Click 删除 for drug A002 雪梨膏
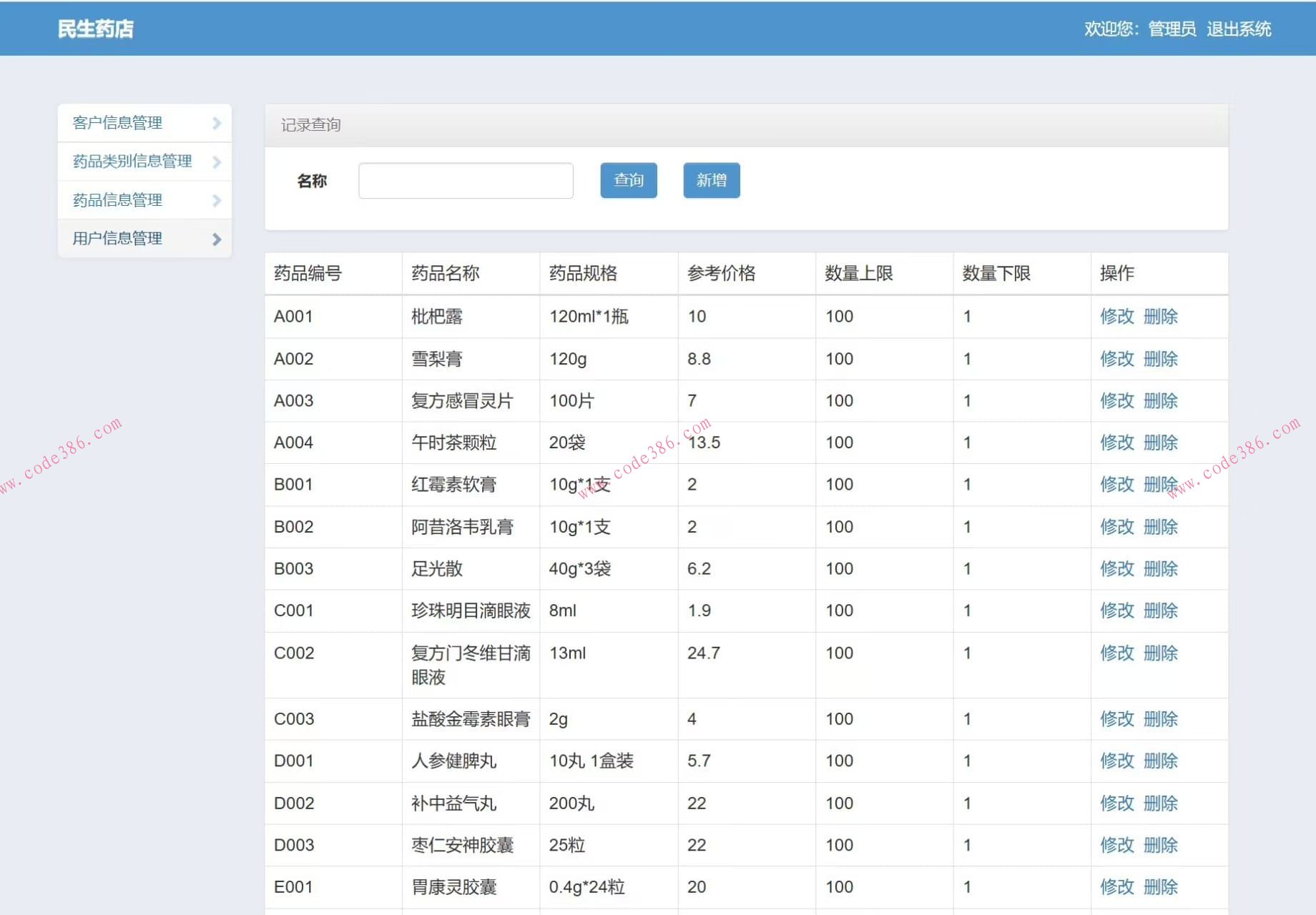 pos(1160,359)
